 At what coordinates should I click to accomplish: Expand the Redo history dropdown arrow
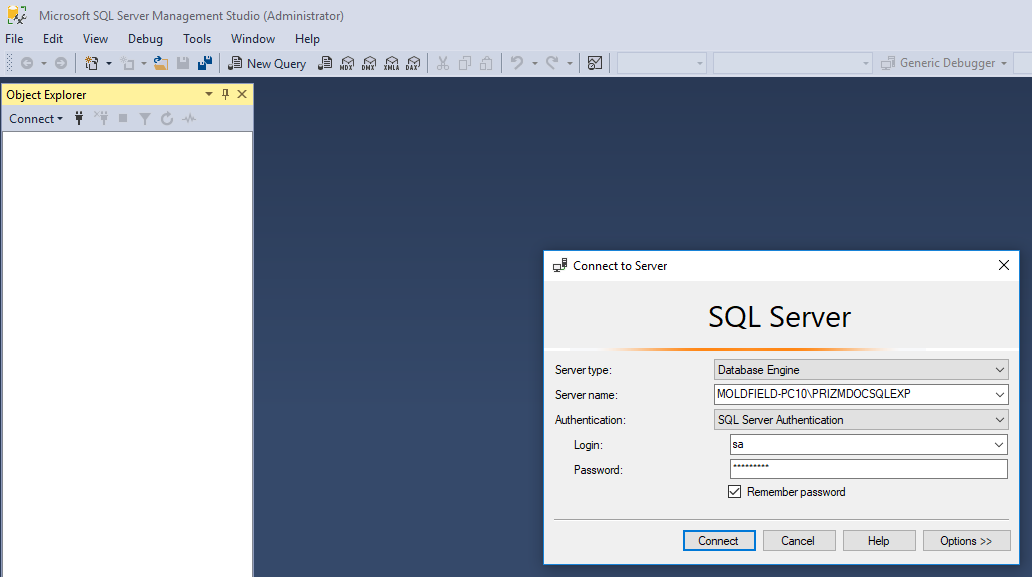click(569, 64)
